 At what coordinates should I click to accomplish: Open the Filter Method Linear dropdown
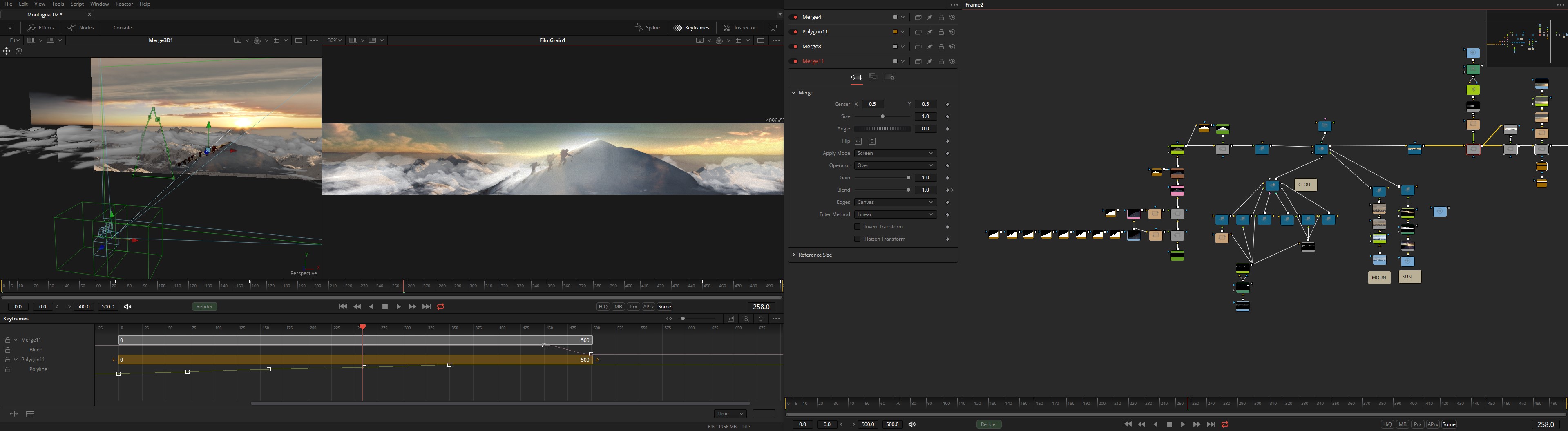tap(896, 215)
